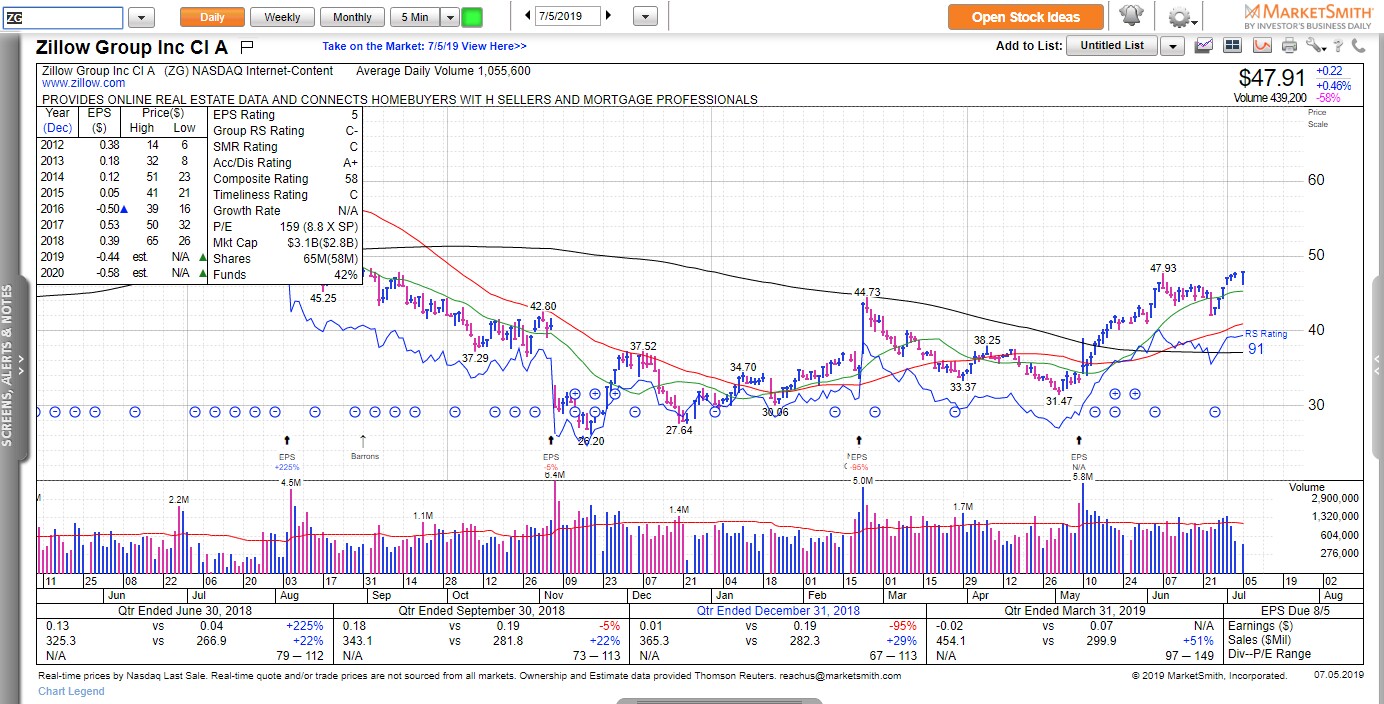This screenshot has height=704, width=1384.
Task: Open the symbol history dropdown next to ZG
Action: (141, 17)
